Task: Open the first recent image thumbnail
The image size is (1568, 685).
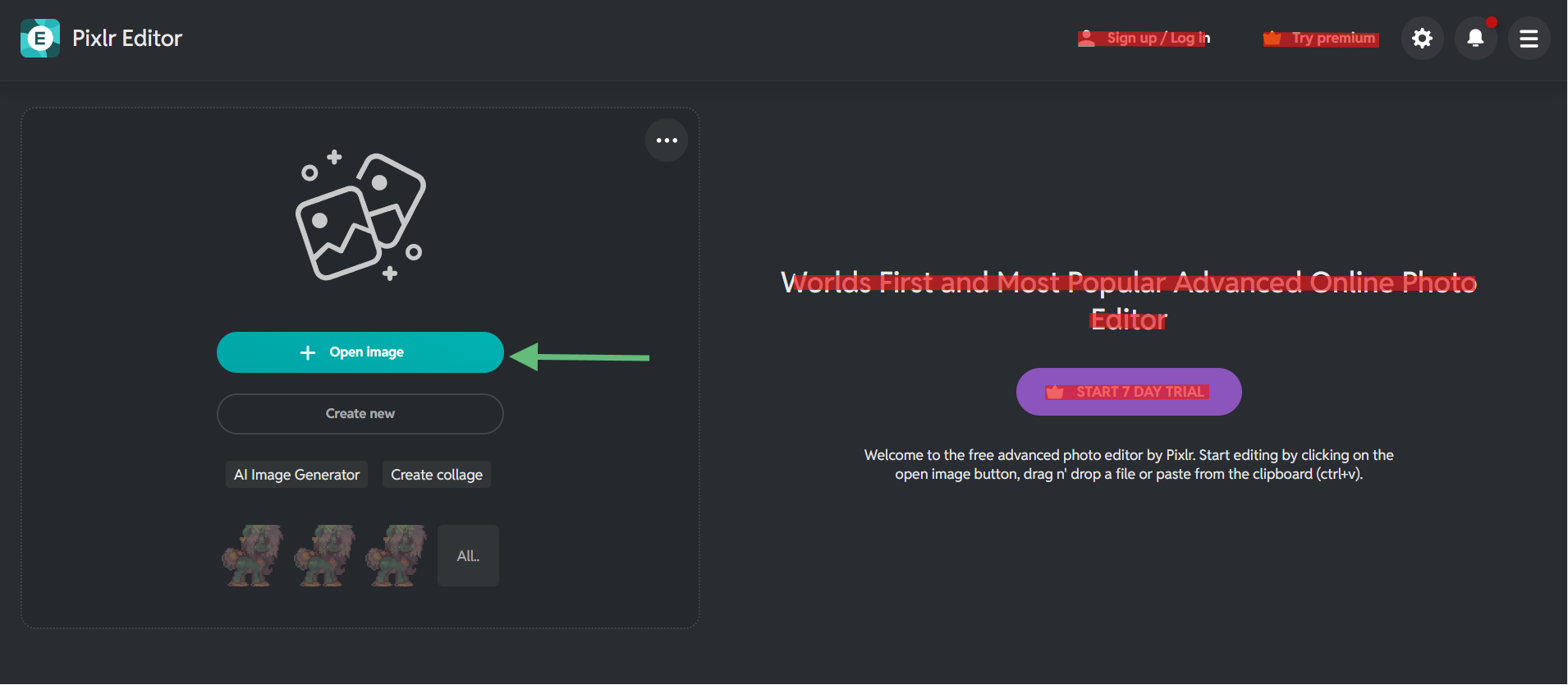Action: [252, 556]
